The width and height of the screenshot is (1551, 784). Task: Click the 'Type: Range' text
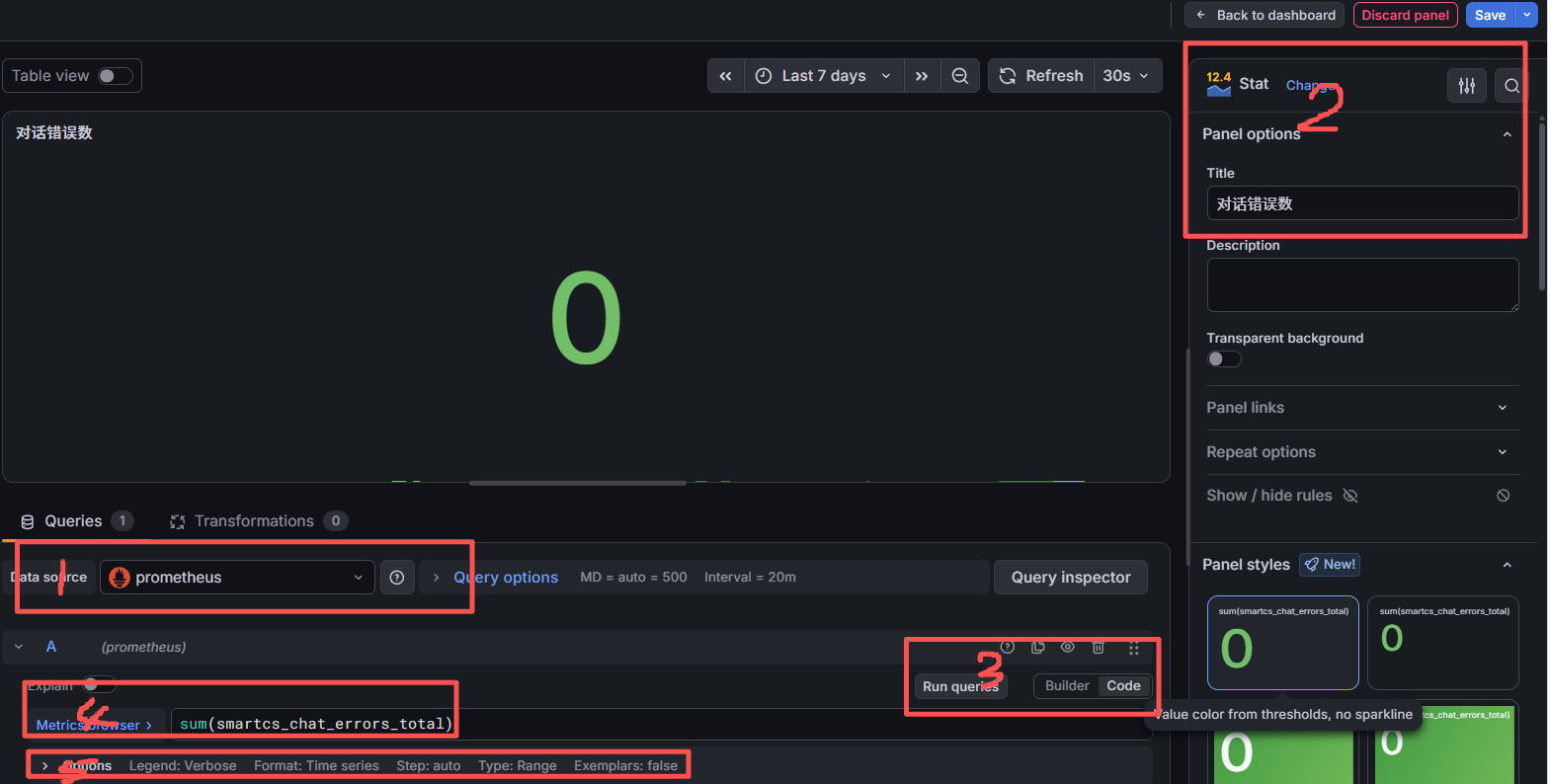pos(518,765)
